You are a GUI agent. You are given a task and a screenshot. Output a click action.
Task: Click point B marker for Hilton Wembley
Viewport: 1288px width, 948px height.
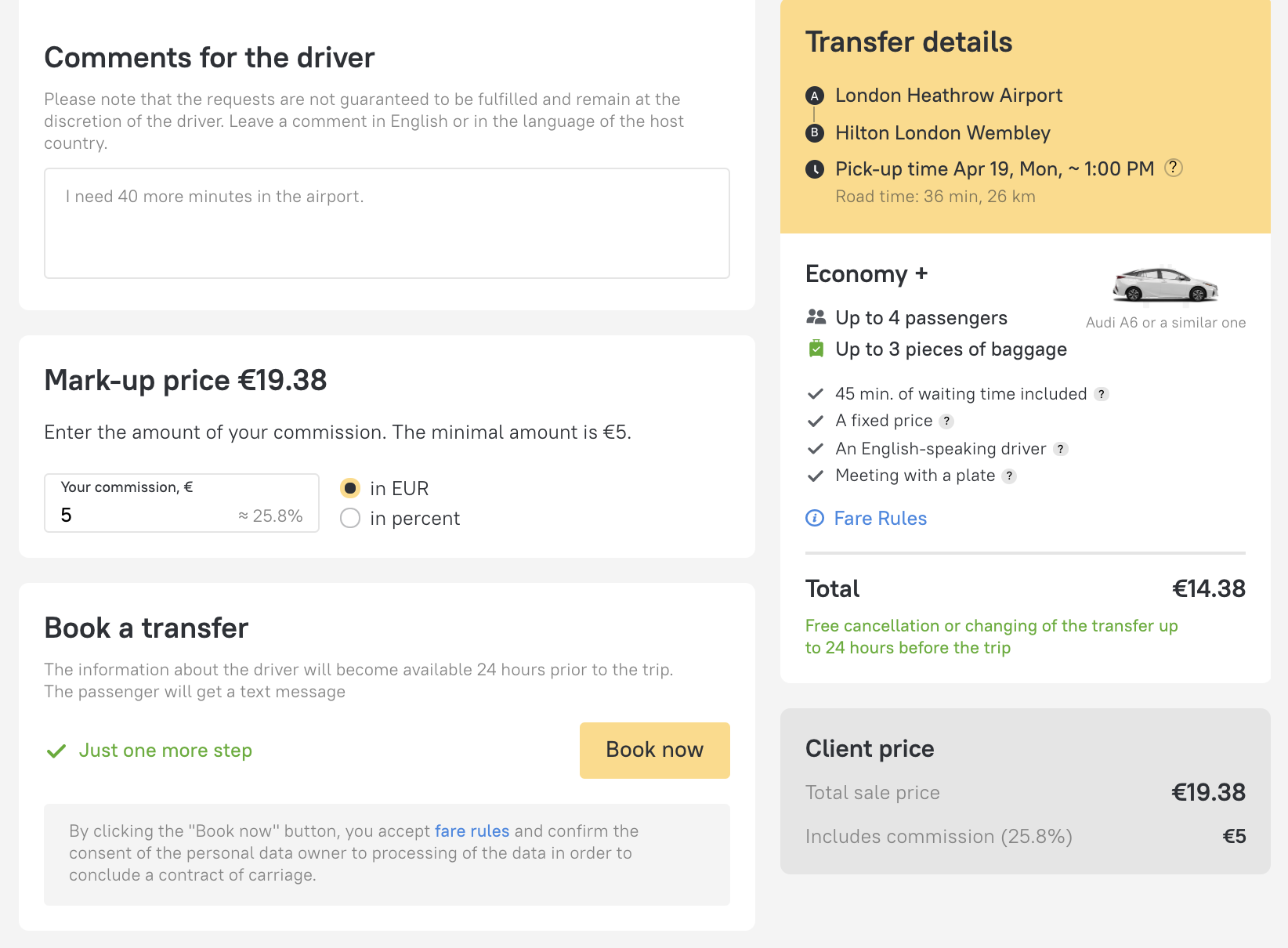coord(815,133)
